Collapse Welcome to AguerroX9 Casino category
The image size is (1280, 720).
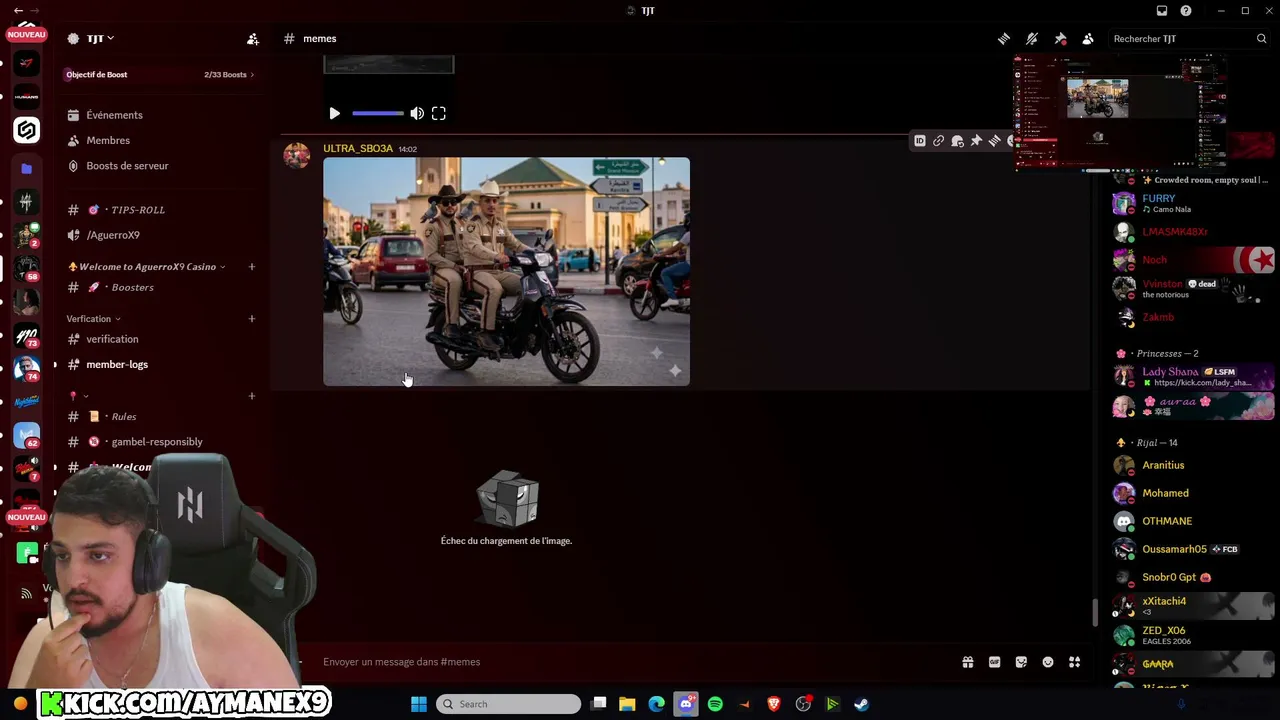pos(146,267)
